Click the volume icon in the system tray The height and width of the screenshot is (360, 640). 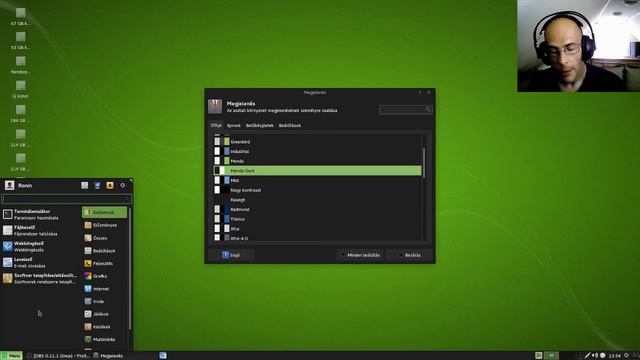click(595, 356)
